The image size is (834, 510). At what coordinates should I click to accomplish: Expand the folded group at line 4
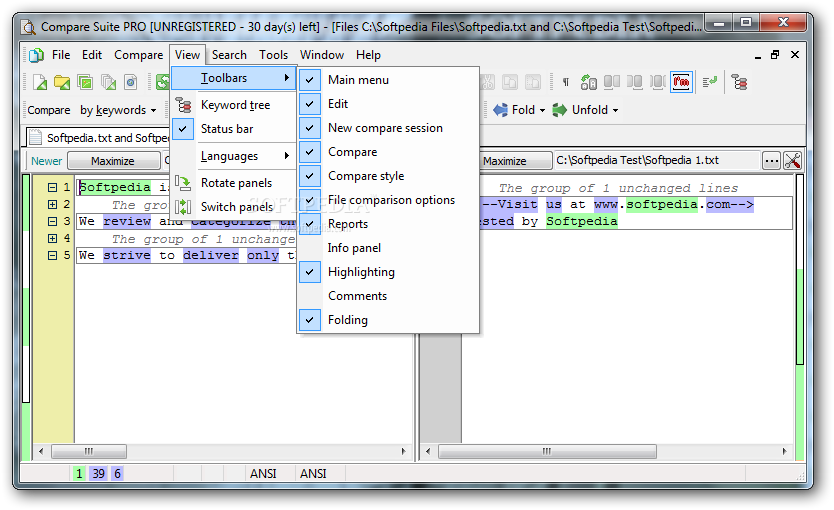(52, 238)
